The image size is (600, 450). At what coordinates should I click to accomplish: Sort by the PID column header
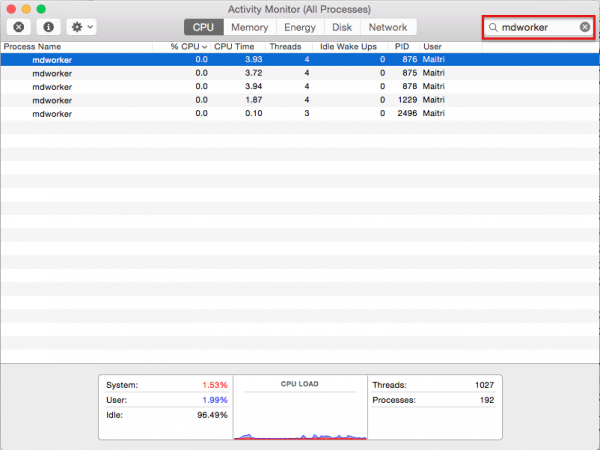click(x=401, y=47)
